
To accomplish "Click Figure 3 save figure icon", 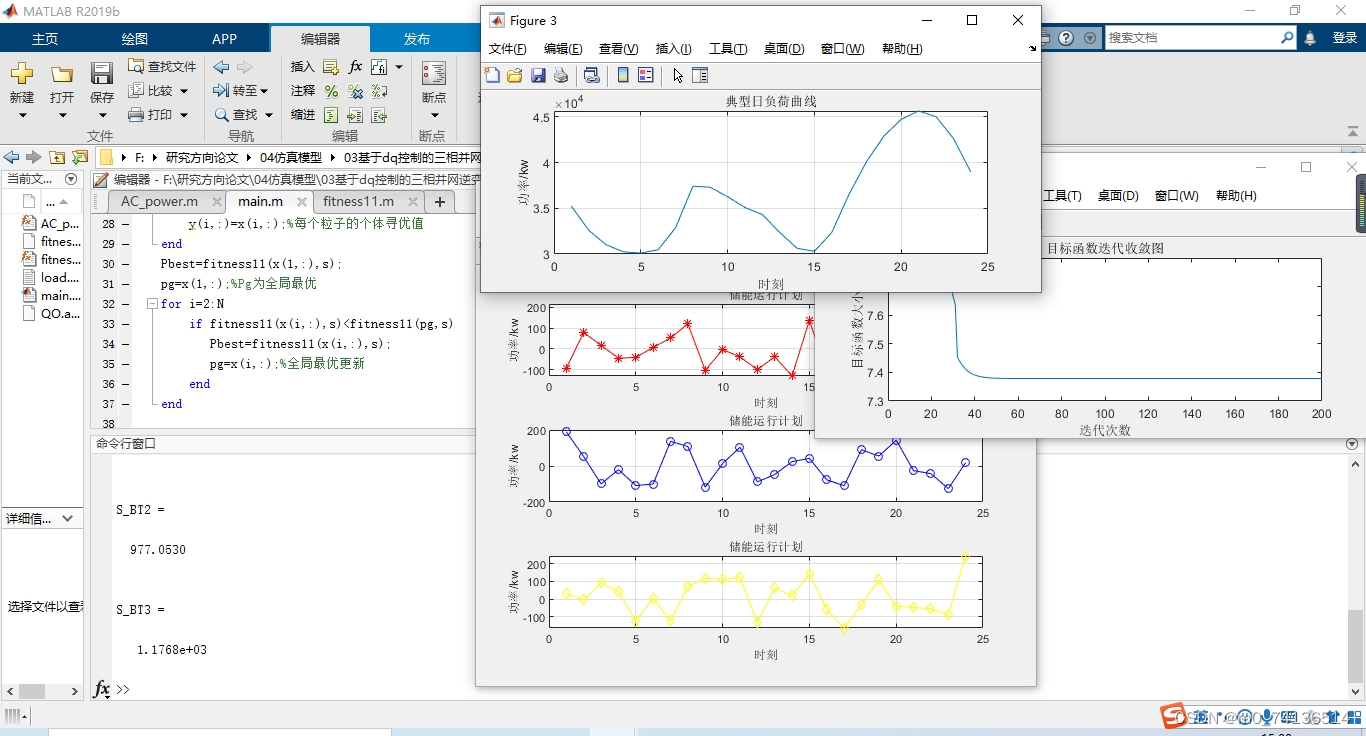I will pos(538,75).
